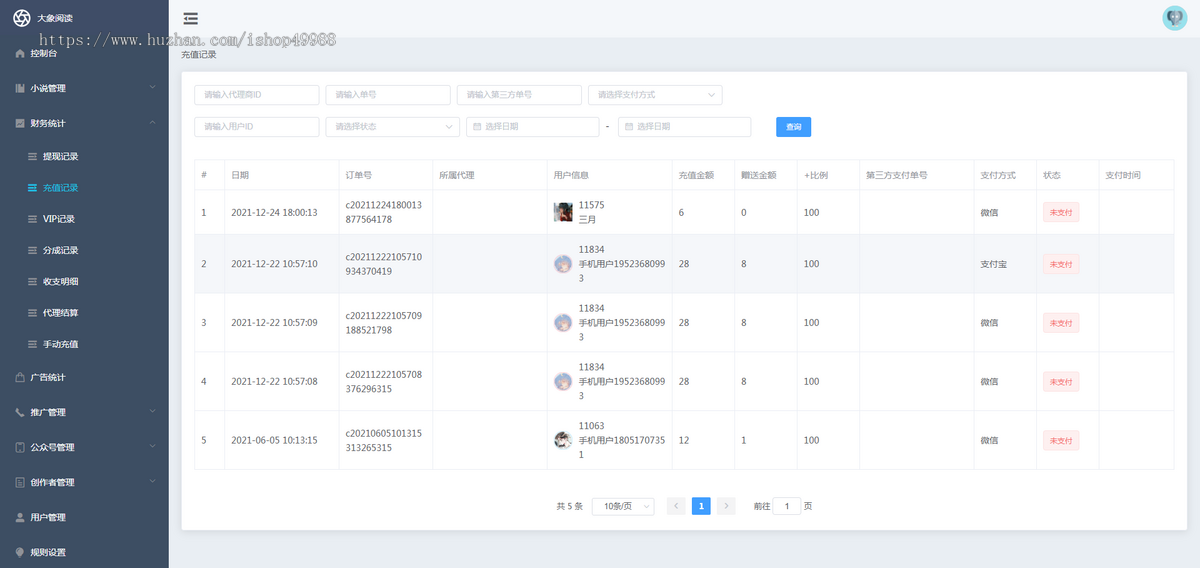Open the user avatar menu at top right
Screen dimensions: 1200x568
1174,18
